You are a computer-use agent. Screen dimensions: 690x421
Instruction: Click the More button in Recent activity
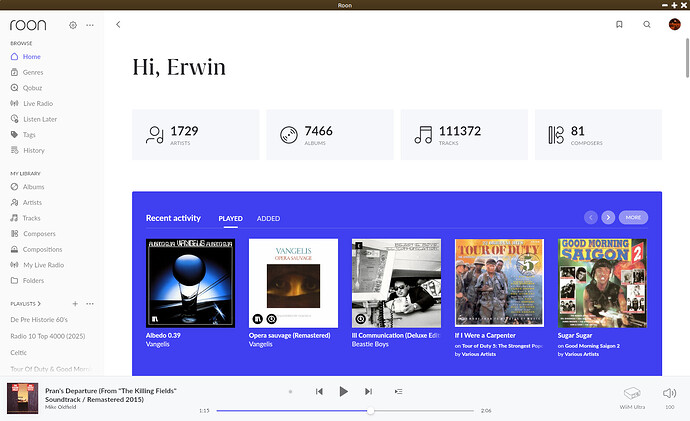coord(633,217)
